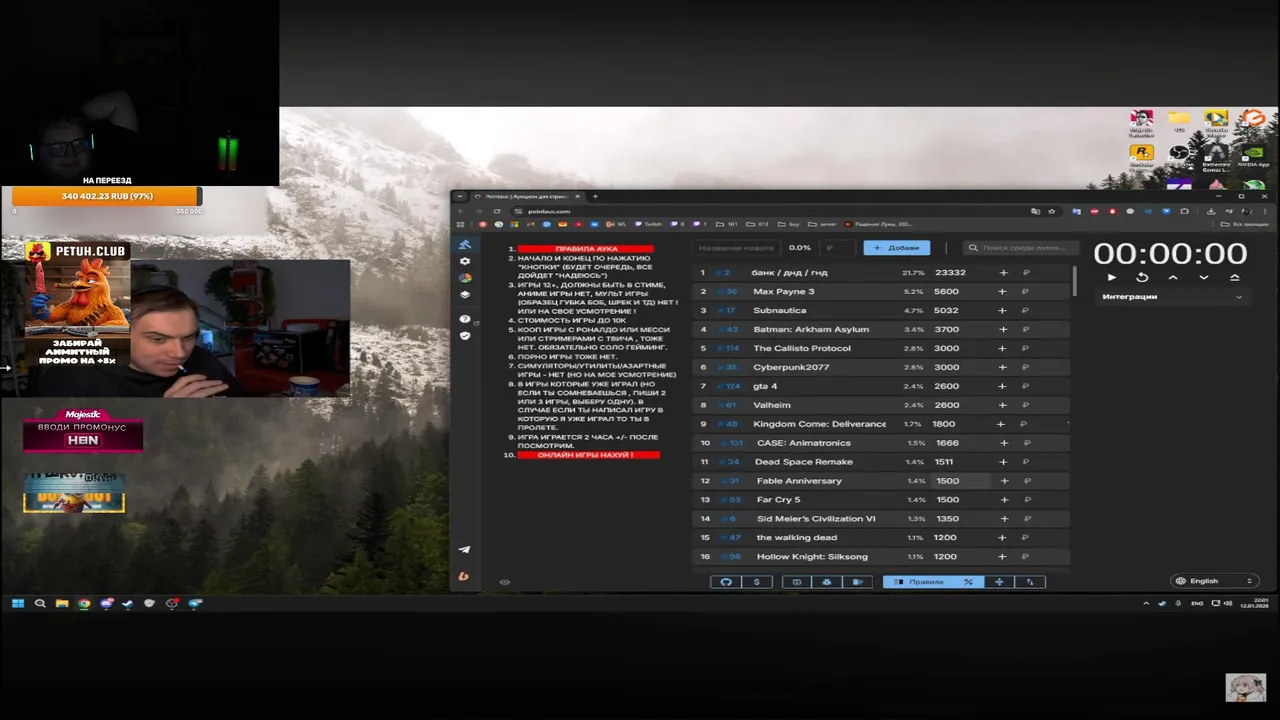This screenshot has width=1280, height=720.
Task: Reset the timer with the circular arrow
Action: pyautogui.click(x=1142, y=277)
